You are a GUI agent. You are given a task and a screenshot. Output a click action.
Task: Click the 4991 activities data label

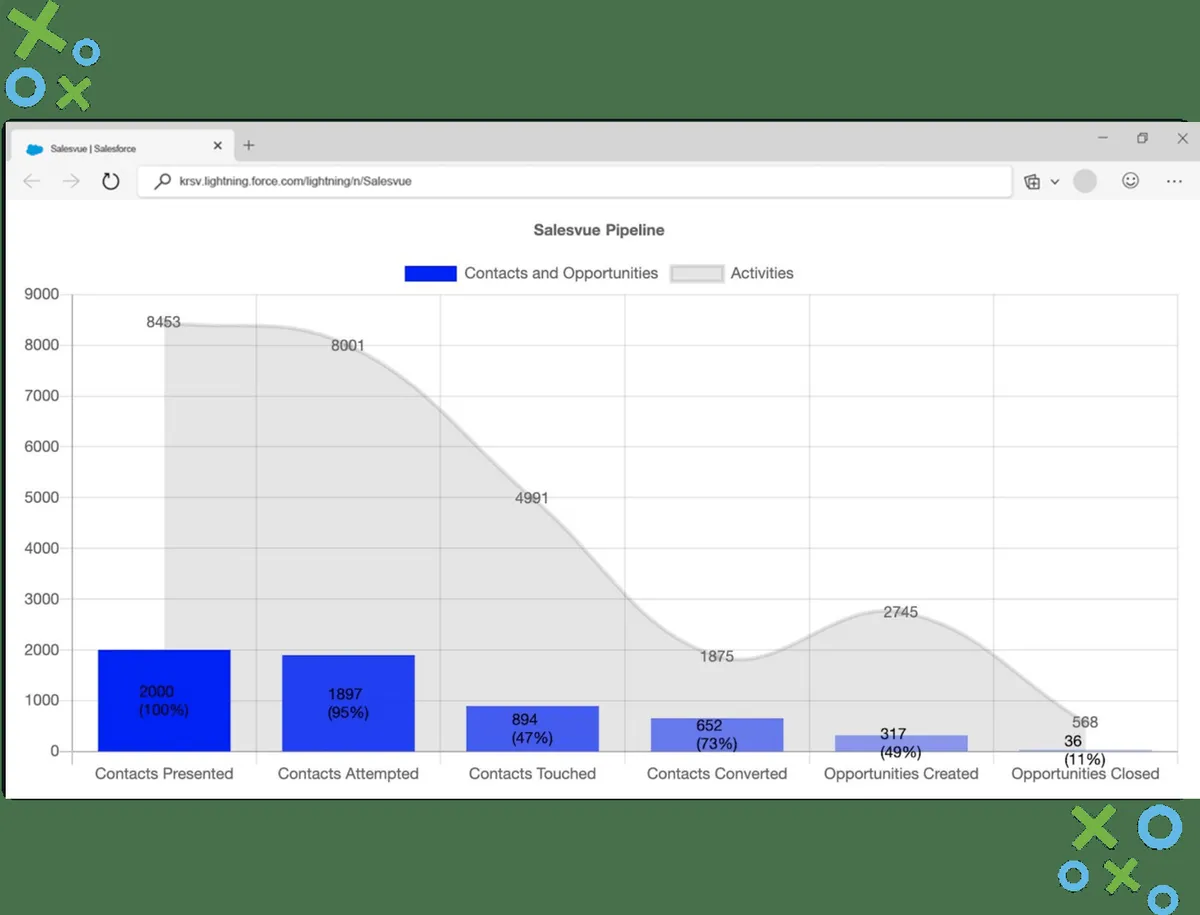[x=532, y=498]
